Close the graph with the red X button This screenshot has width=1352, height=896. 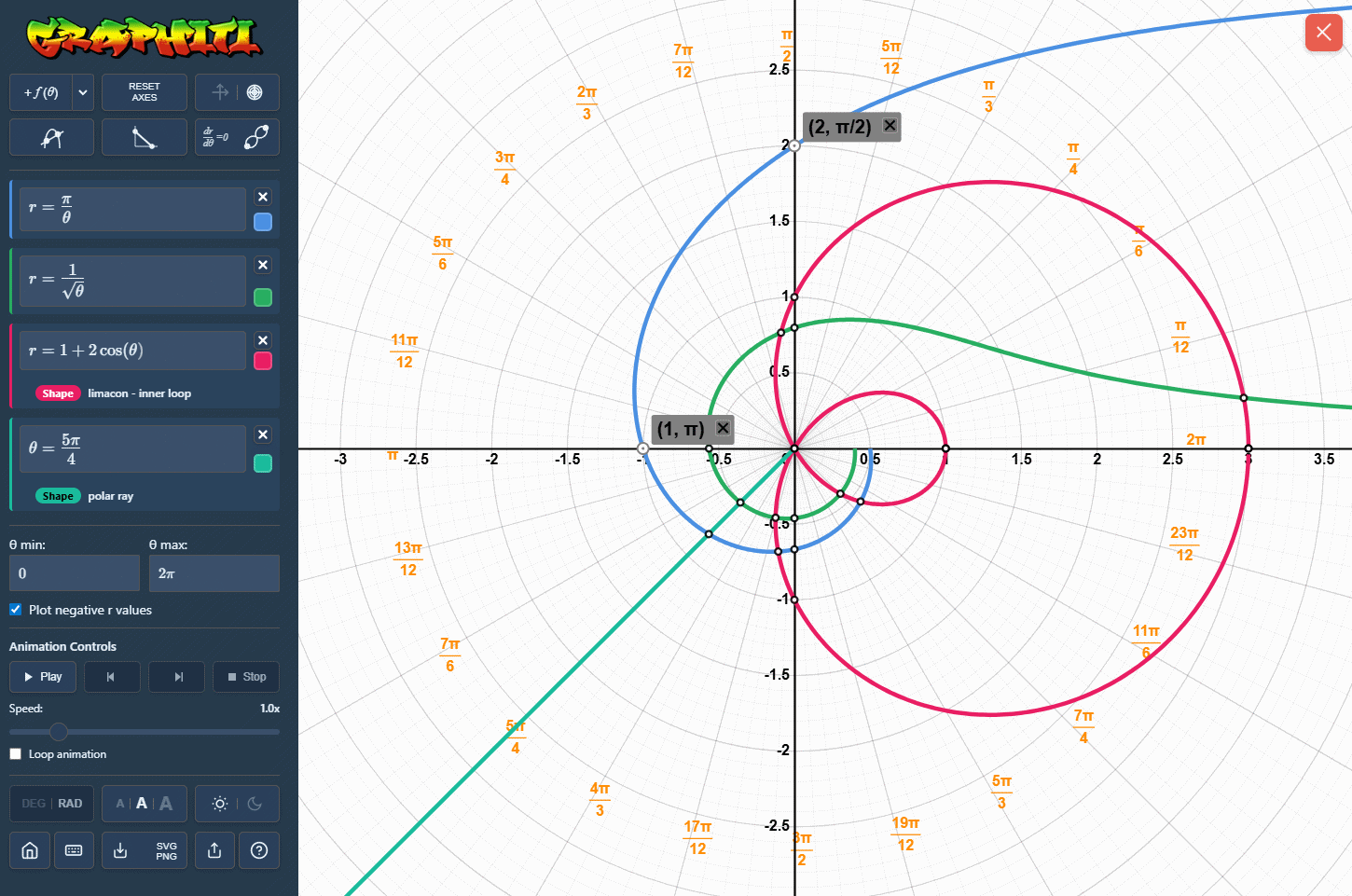pyautogui.click(x=1323, y=33)
